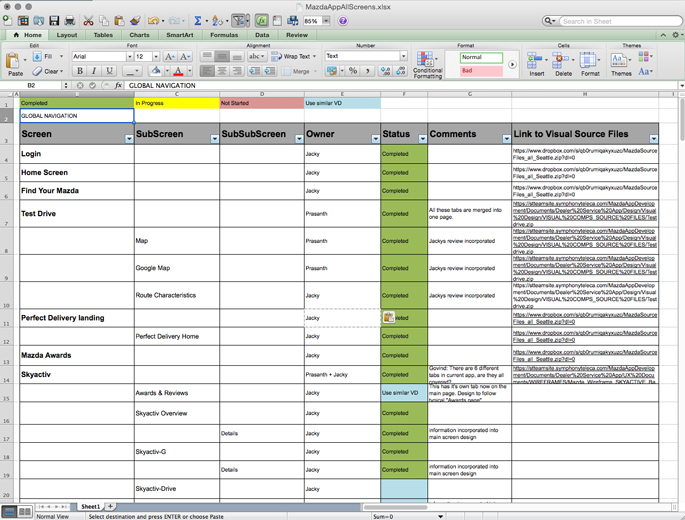Image resolution: width=685 pixels, height=520 pixels.
Task: Open the Arial font name dropdown
Action: 129,56
